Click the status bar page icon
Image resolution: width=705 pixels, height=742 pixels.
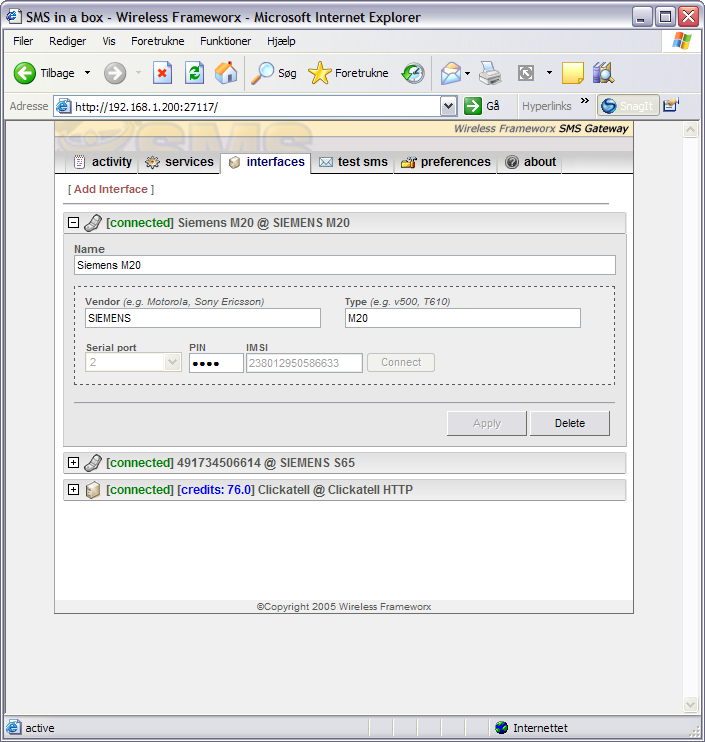click(13, 727)
